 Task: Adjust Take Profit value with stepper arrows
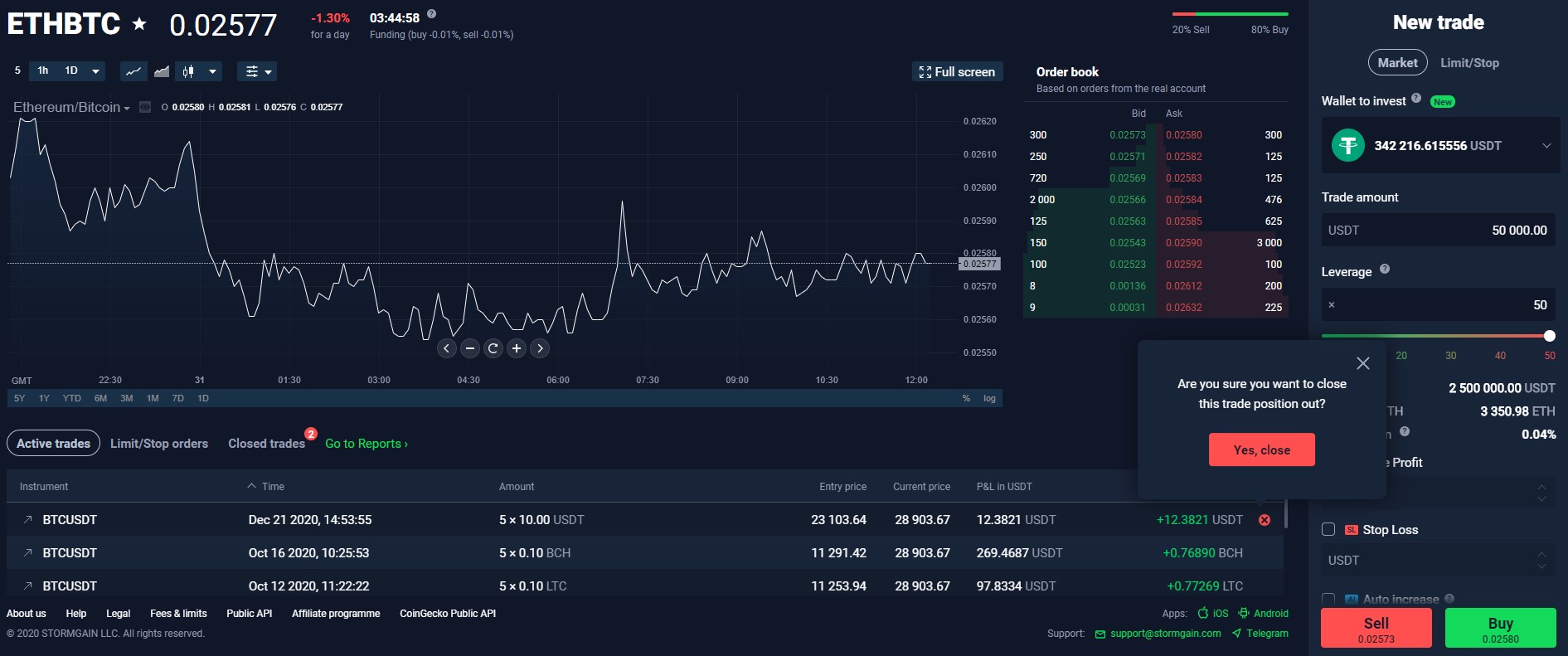click(1541, 493)
